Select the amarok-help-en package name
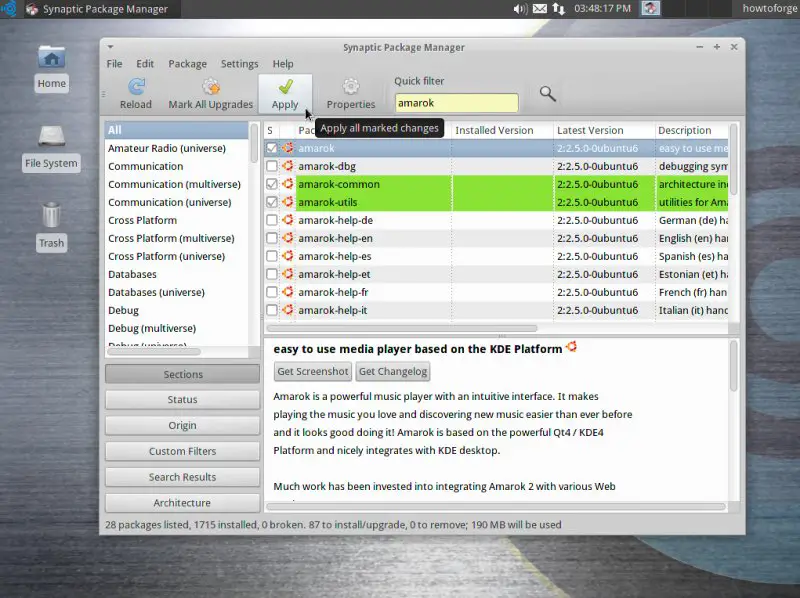The width and height of the screenshot is (800, 598). (x=335, y=238)
